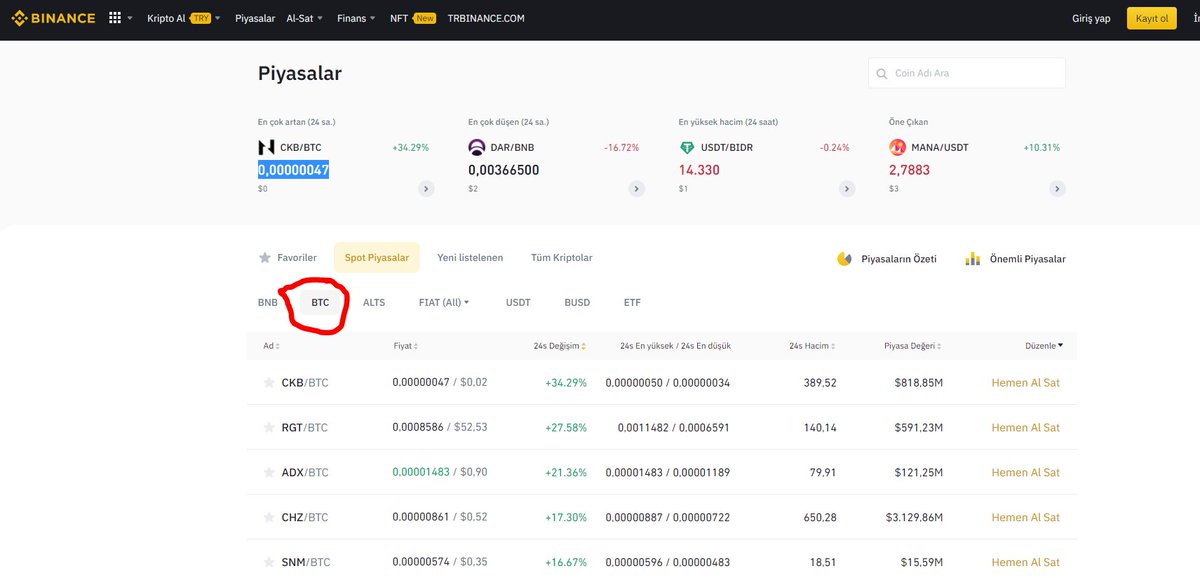Open the Düzenle dropdown
The height and width of the screenshot is (578, 1200).
(1044, 346)
